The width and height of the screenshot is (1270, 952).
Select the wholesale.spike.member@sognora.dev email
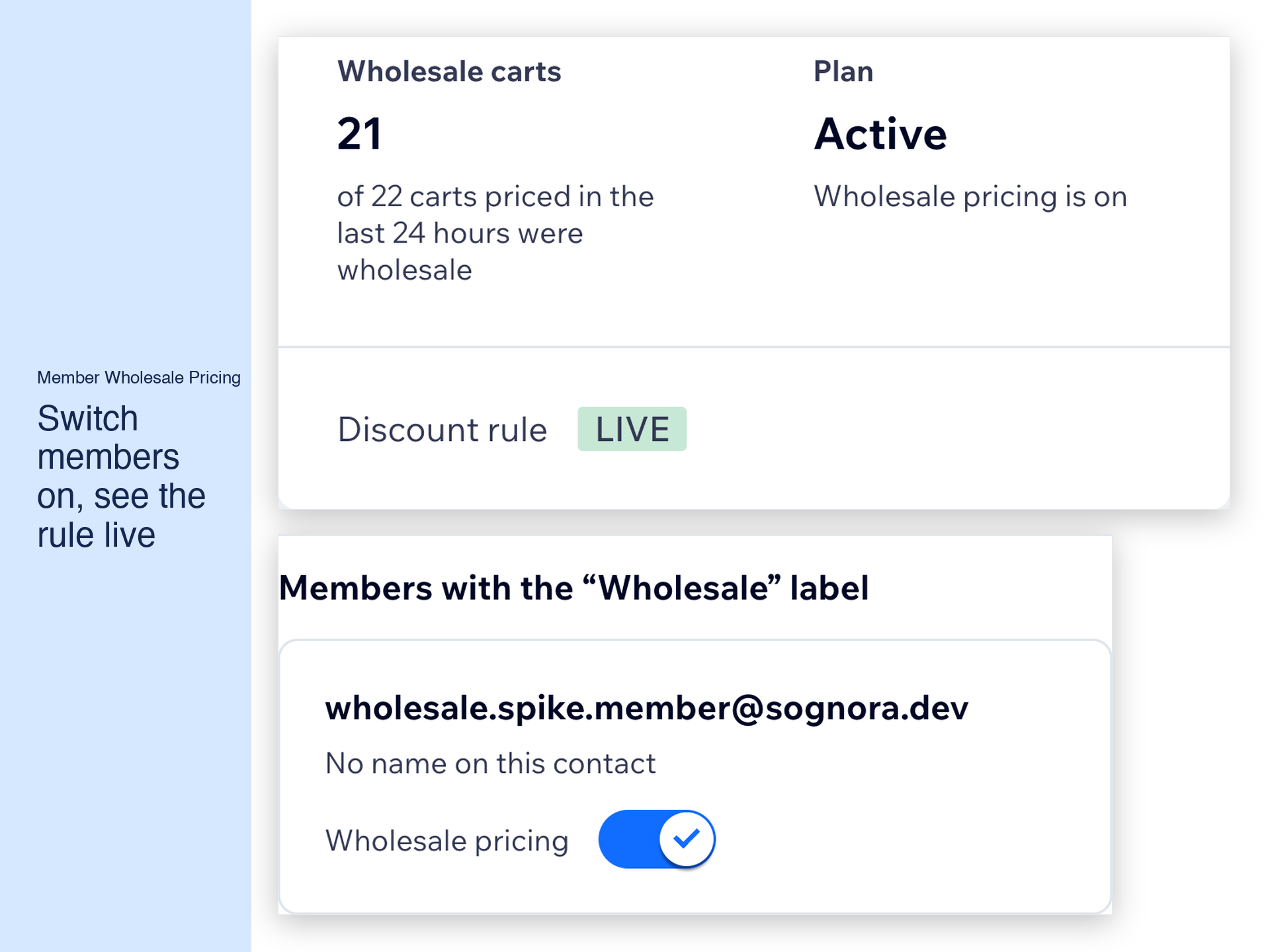[x=646, y=708]
